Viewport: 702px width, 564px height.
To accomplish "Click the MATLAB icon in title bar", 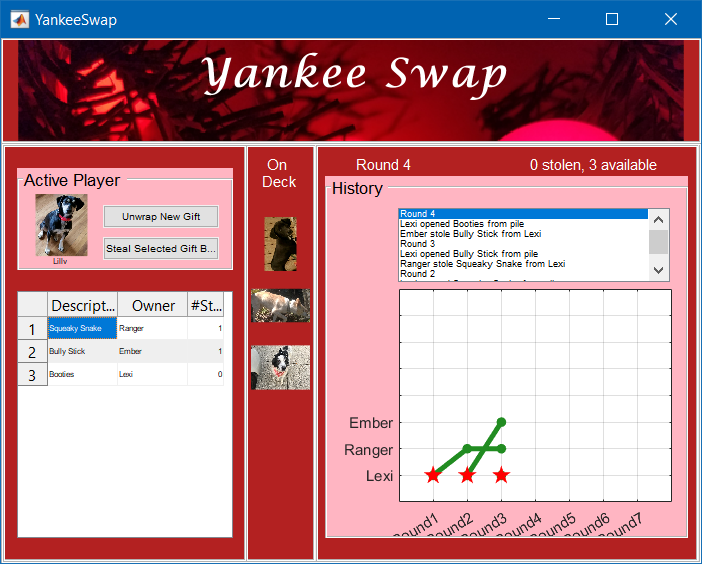I will click(x=18, y=19).
